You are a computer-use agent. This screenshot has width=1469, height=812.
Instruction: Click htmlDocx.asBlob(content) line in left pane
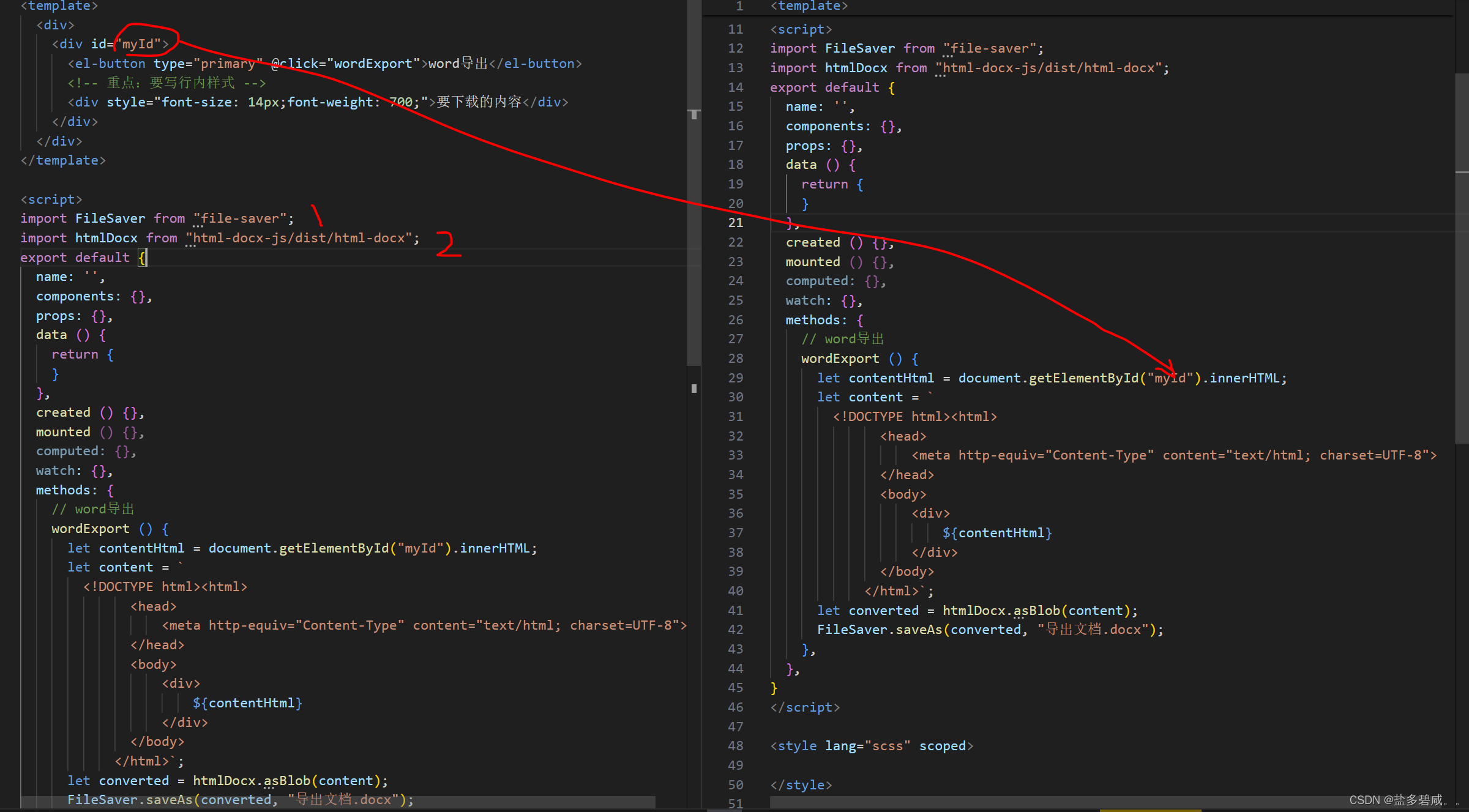[228, 781]
